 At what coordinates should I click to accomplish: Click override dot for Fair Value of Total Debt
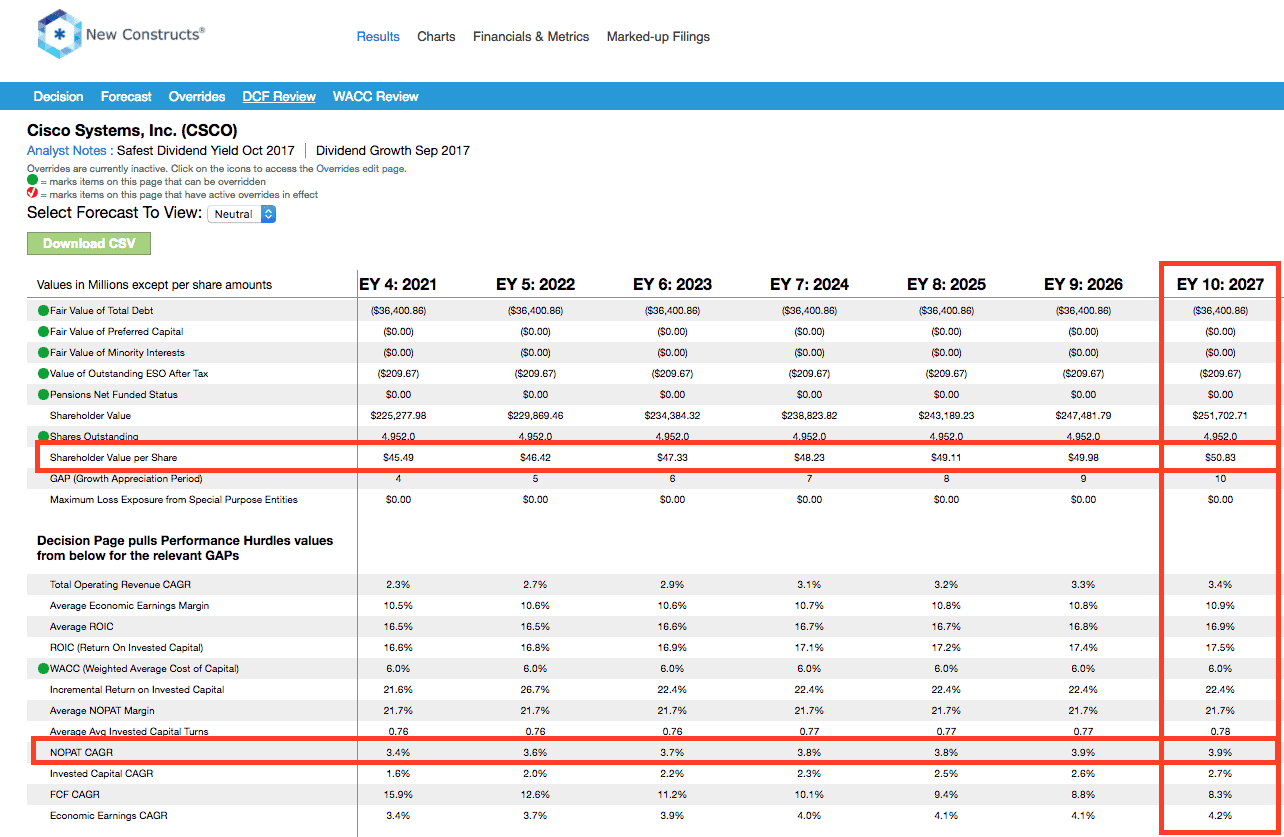[x=43, y=311]
